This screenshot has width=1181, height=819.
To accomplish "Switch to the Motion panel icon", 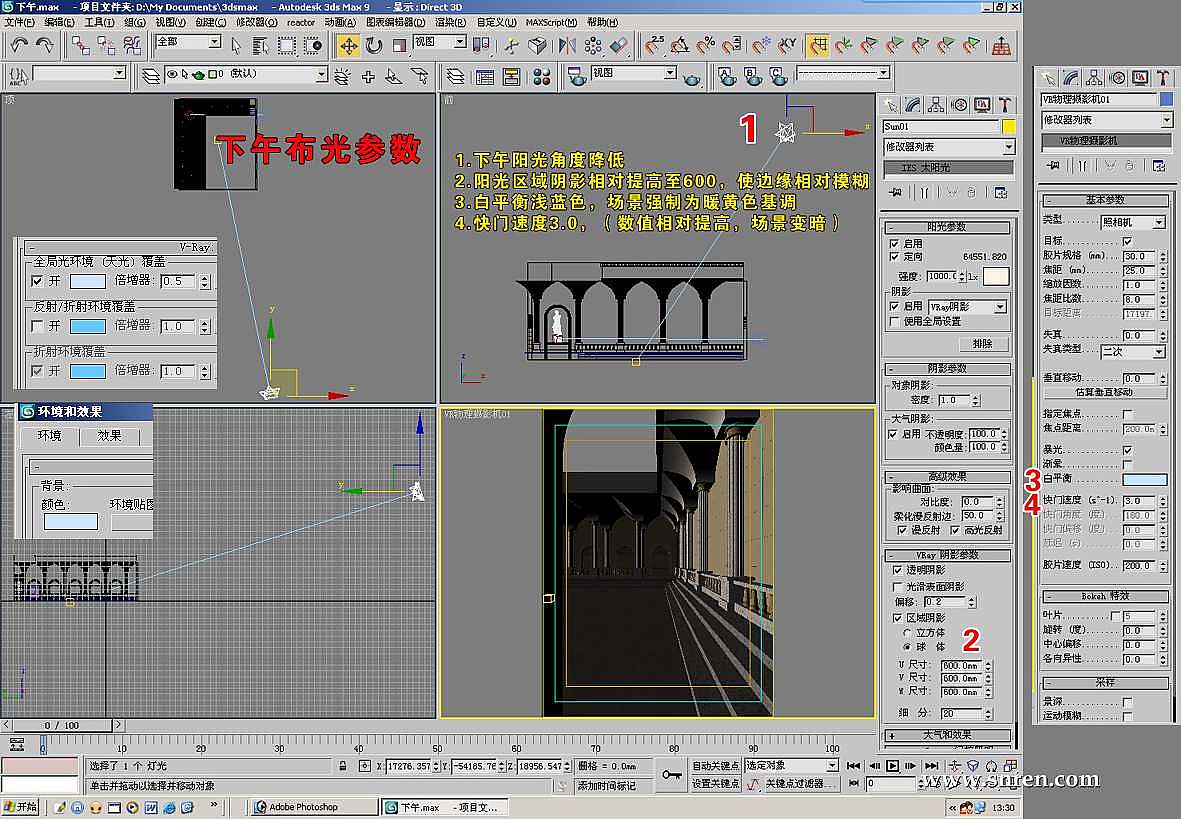I will tap(959, 104).
